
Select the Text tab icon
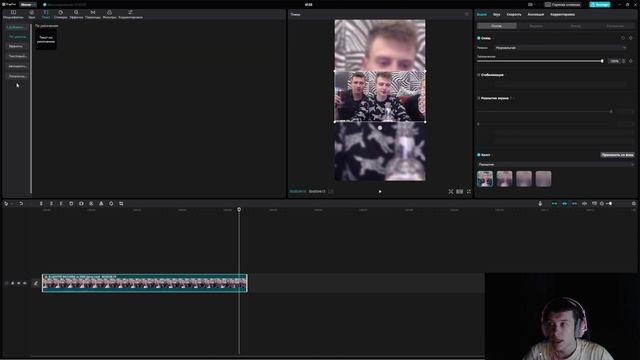point(46,14)
